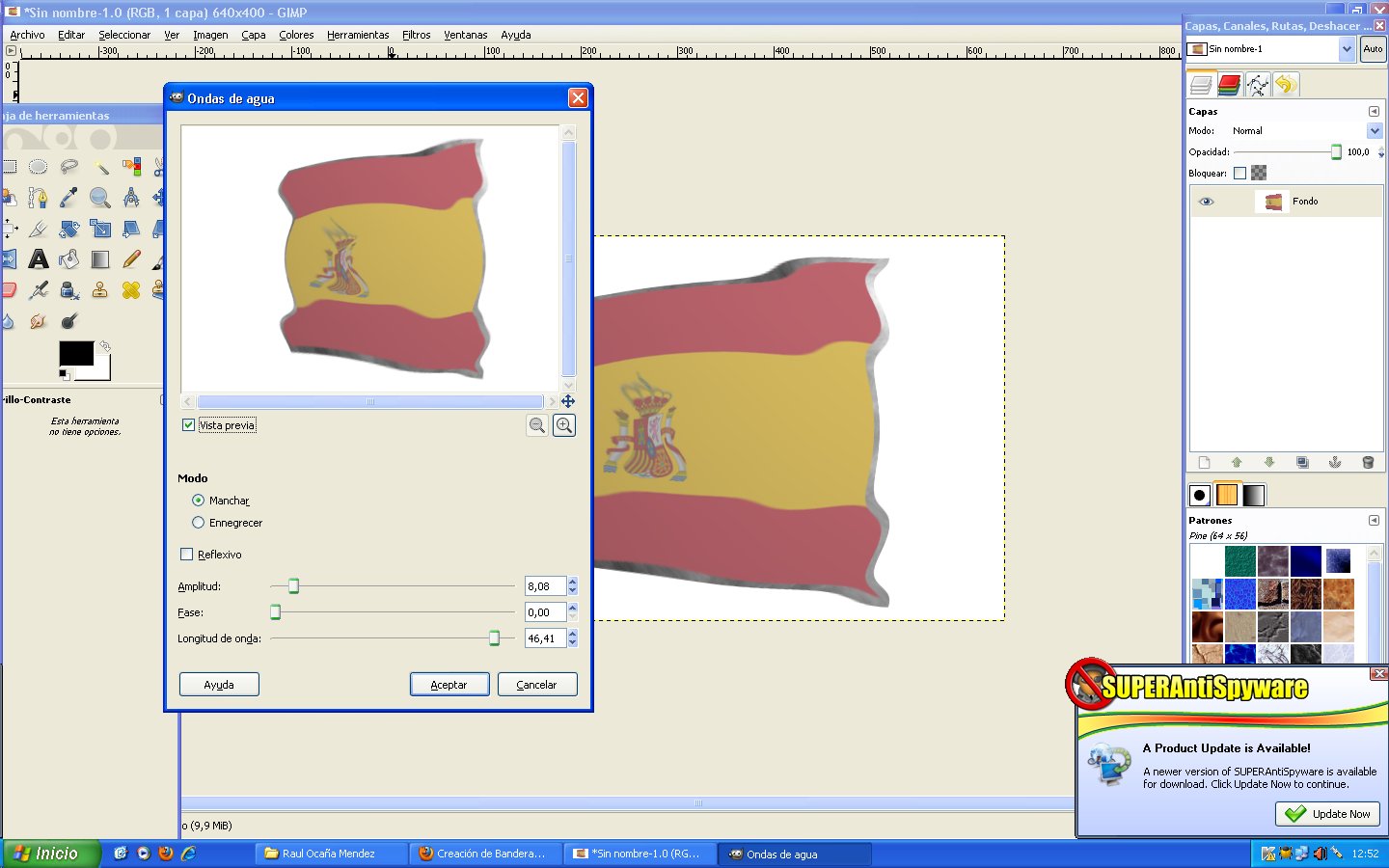The width and height of the screenshot is (1389, 868).
Task: Open the Herramientas menu
Action: tap(358, 35)
